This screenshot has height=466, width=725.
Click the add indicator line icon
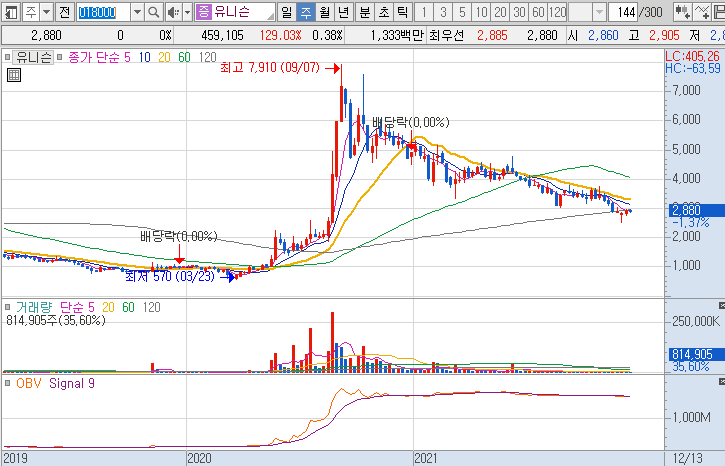[701, 12]
